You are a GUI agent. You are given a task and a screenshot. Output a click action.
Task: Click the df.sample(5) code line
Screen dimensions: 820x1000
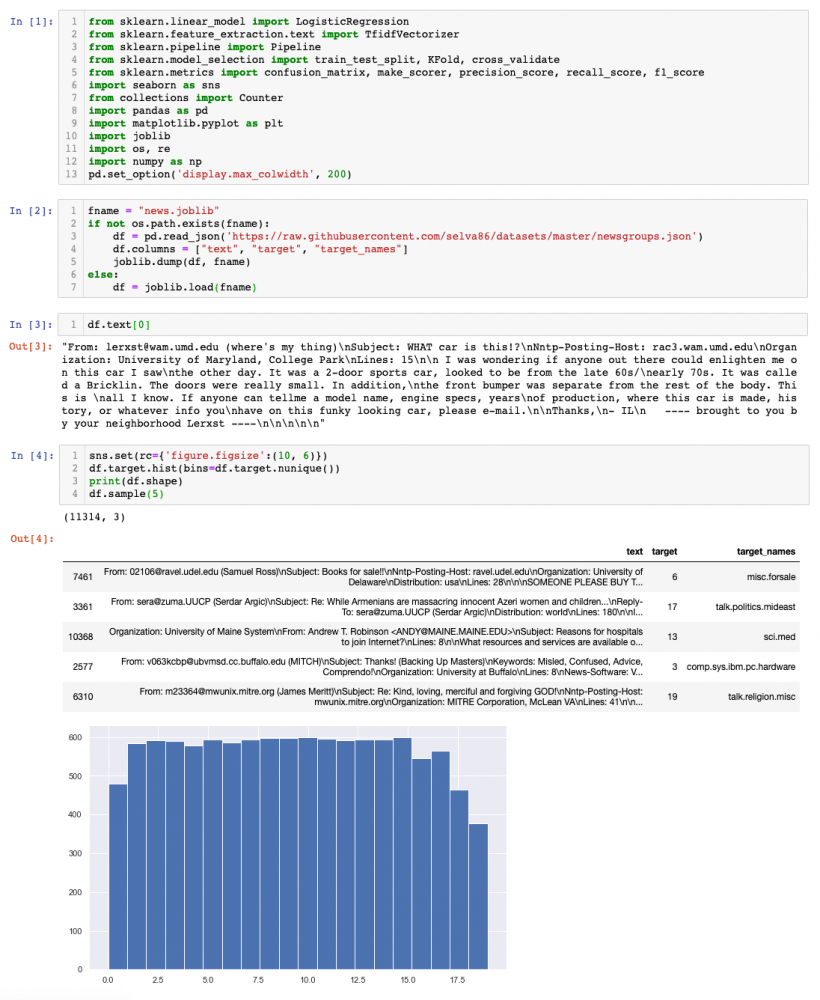click(x=124, y=494)
